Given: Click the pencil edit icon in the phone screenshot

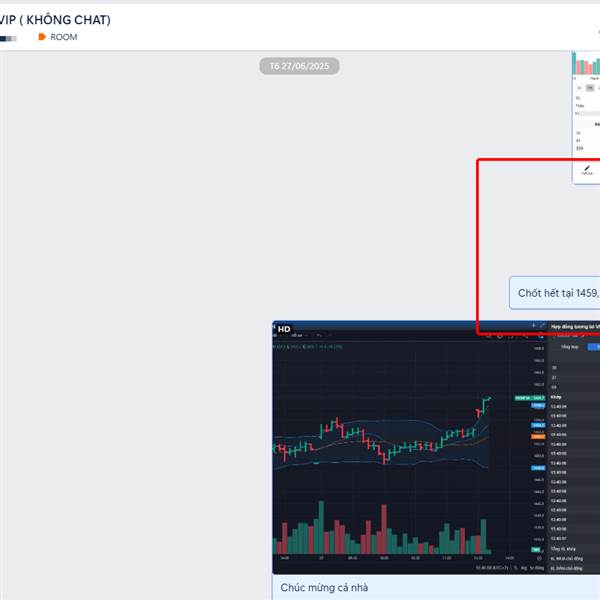Looking at the screenshot, I should pos(587,168).
